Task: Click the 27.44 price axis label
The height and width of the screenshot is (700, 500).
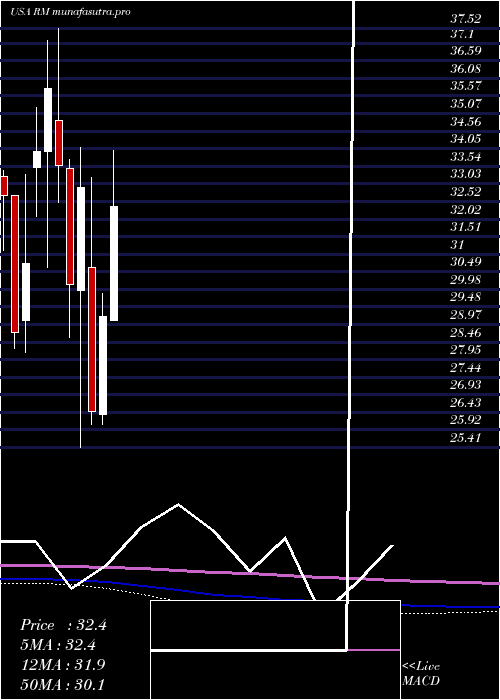Action: [x=466, y=368]
